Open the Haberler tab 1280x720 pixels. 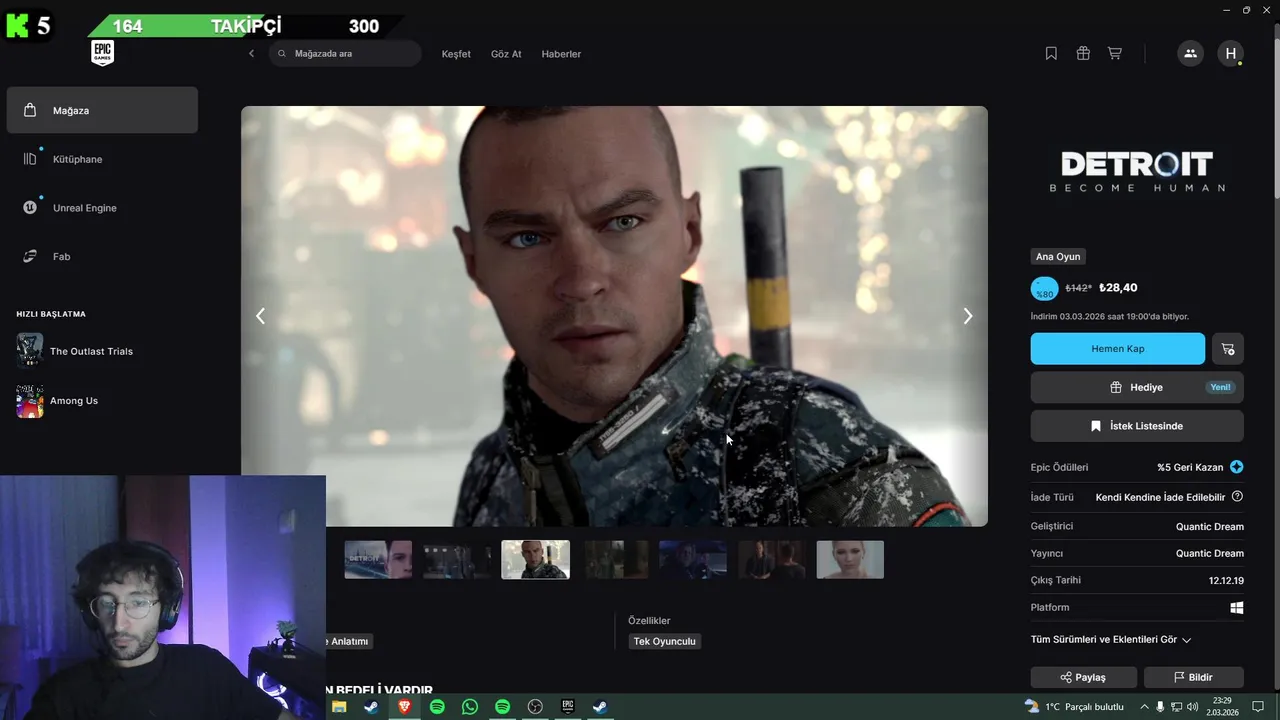tap(561, 54)
